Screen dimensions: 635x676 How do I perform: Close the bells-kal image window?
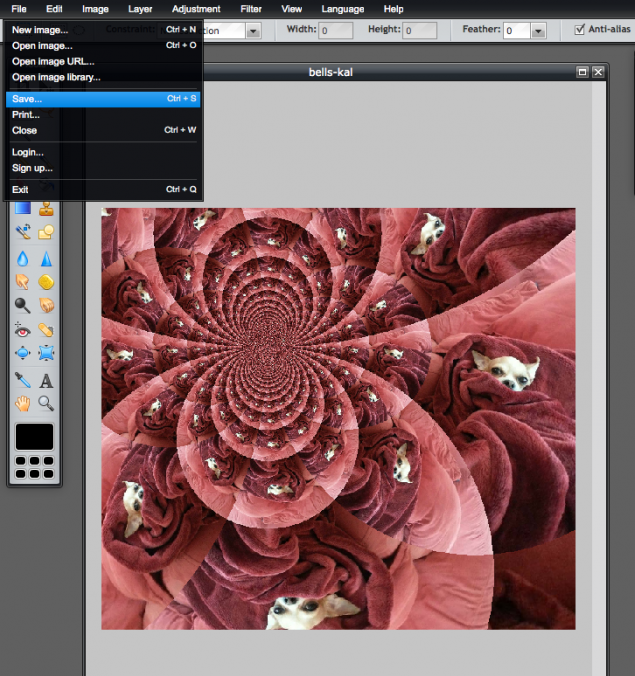point(598,72)
